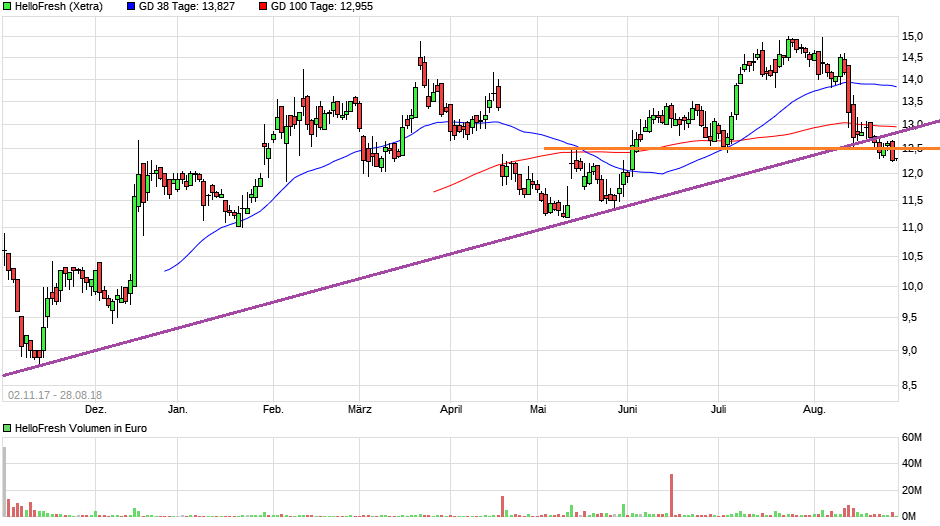Click the Dez. month label on the time axis
Screen dimensions: 940x526
pos(95,409)
